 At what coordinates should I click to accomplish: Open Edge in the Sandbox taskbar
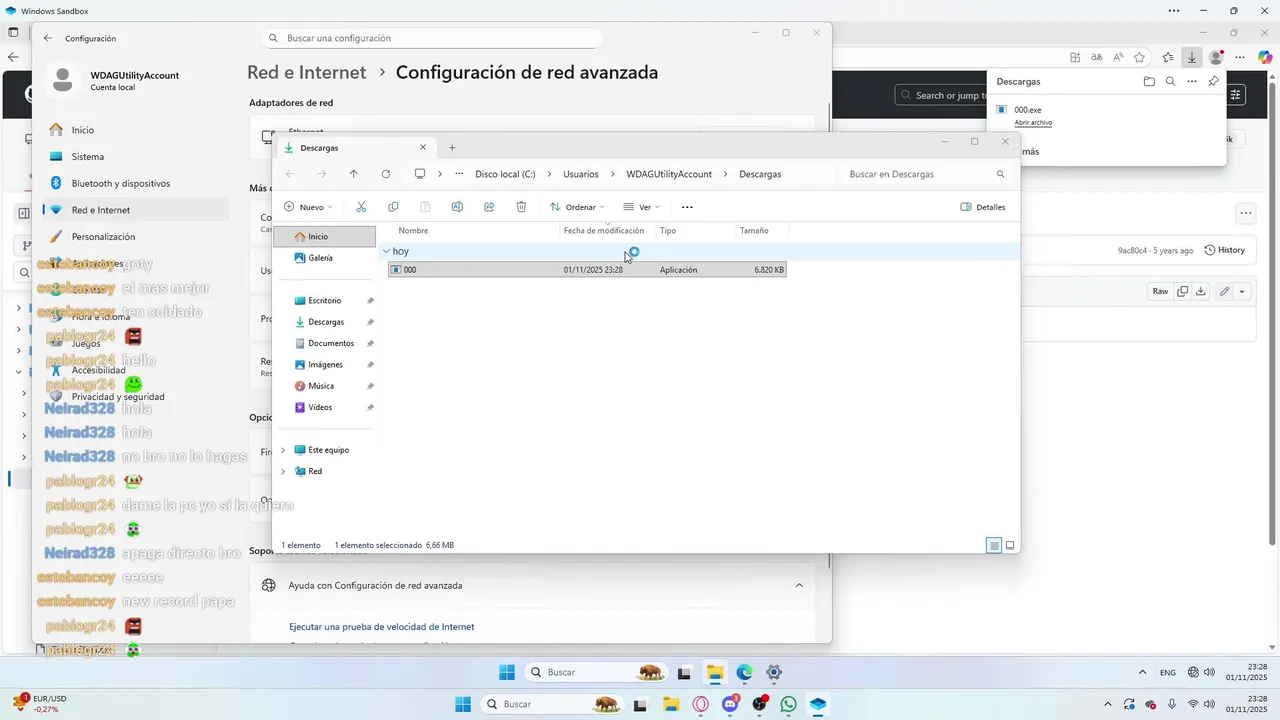(x=744, y=672)
